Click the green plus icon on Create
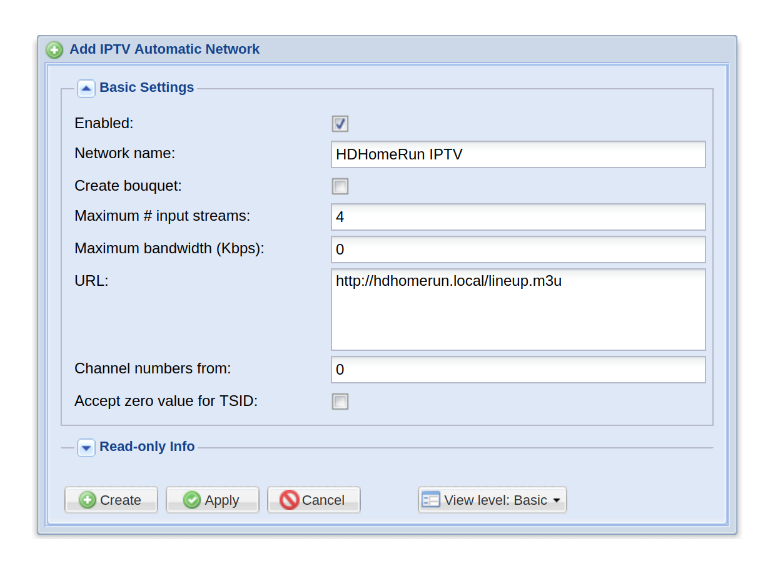The height and width of the screenshot is (571, 769). 88,500
